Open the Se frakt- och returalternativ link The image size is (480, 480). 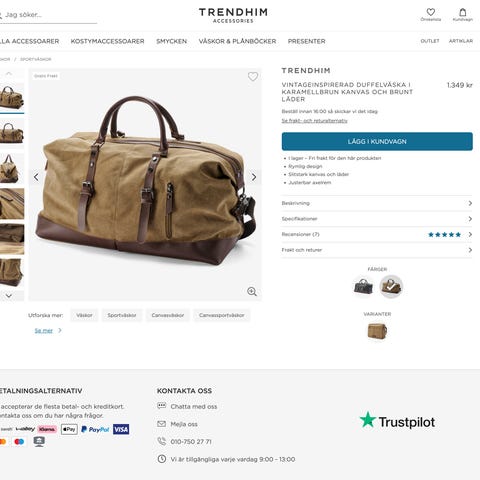(314, 121)
